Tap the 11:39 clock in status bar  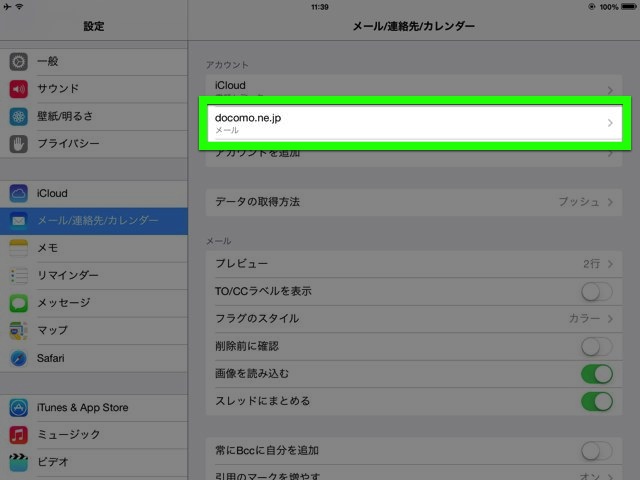click(320, 7)
